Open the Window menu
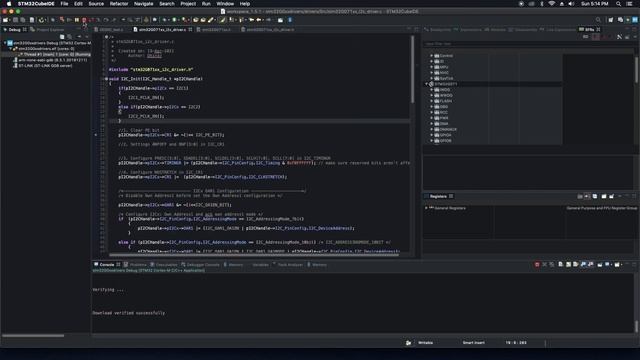640x360 pixels. click(x=225, y=4)
